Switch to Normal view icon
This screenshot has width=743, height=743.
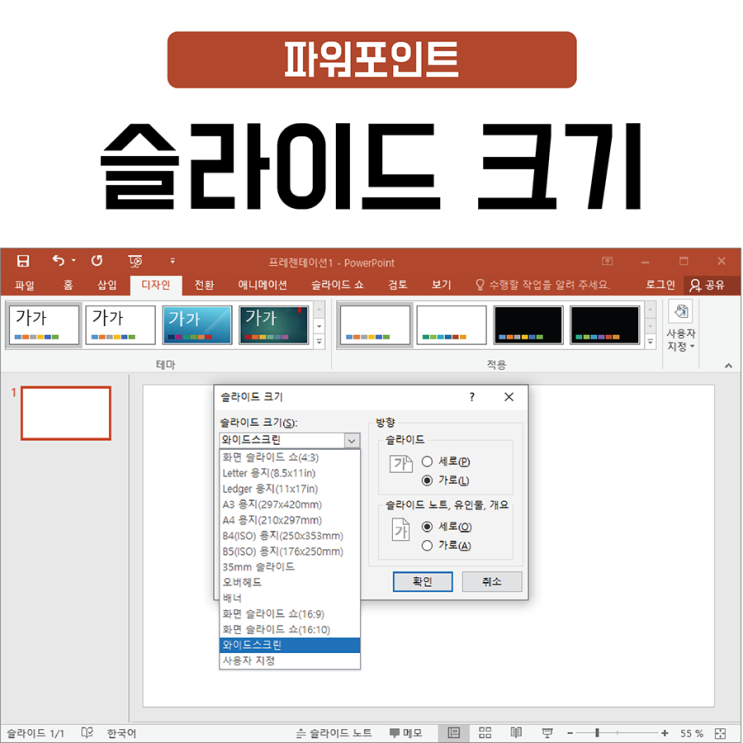[453, 733]
